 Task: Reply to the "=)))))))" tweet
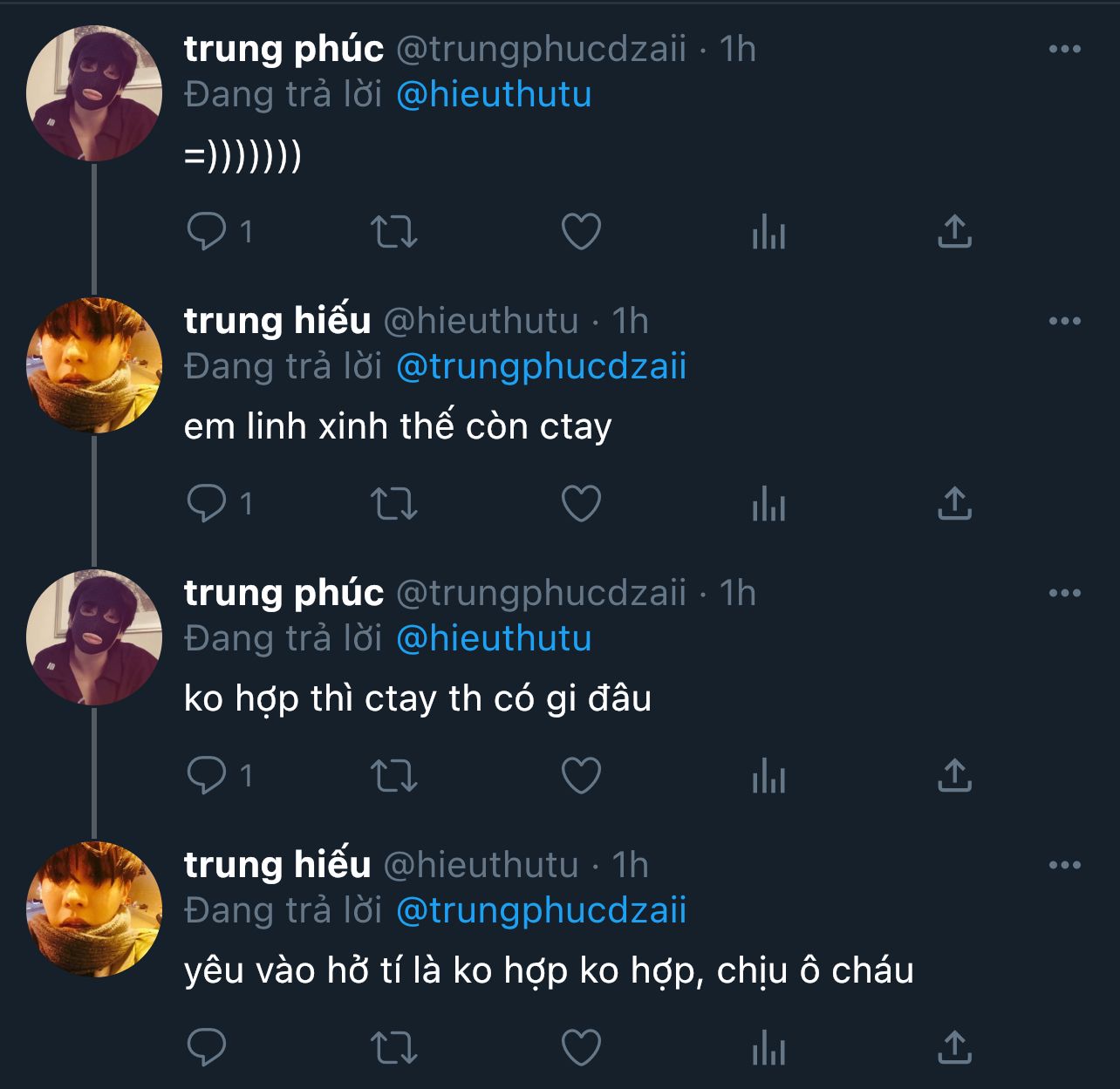pos(207,232)
